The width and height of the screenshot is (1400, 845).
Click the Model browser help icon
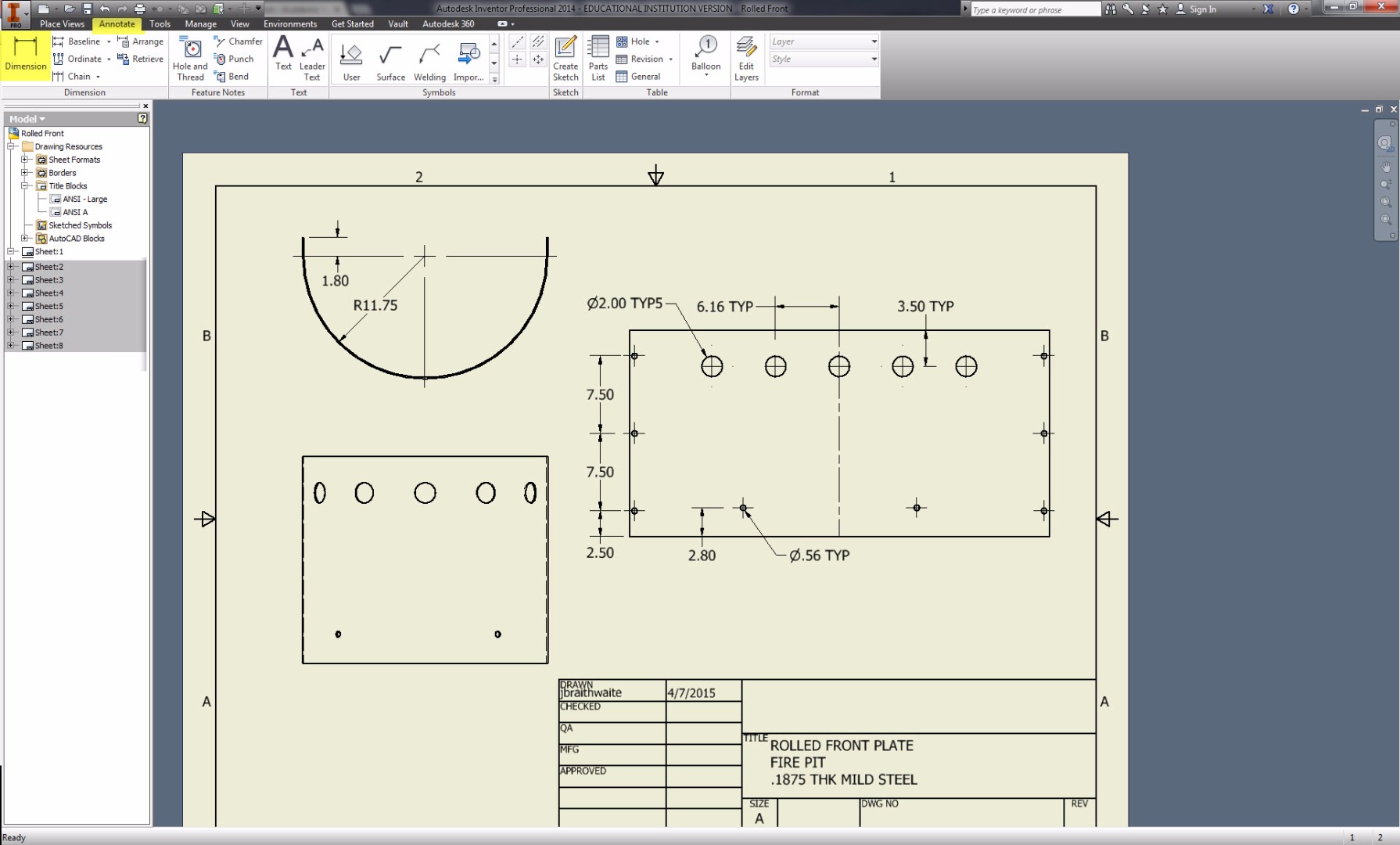coord(142,118)
